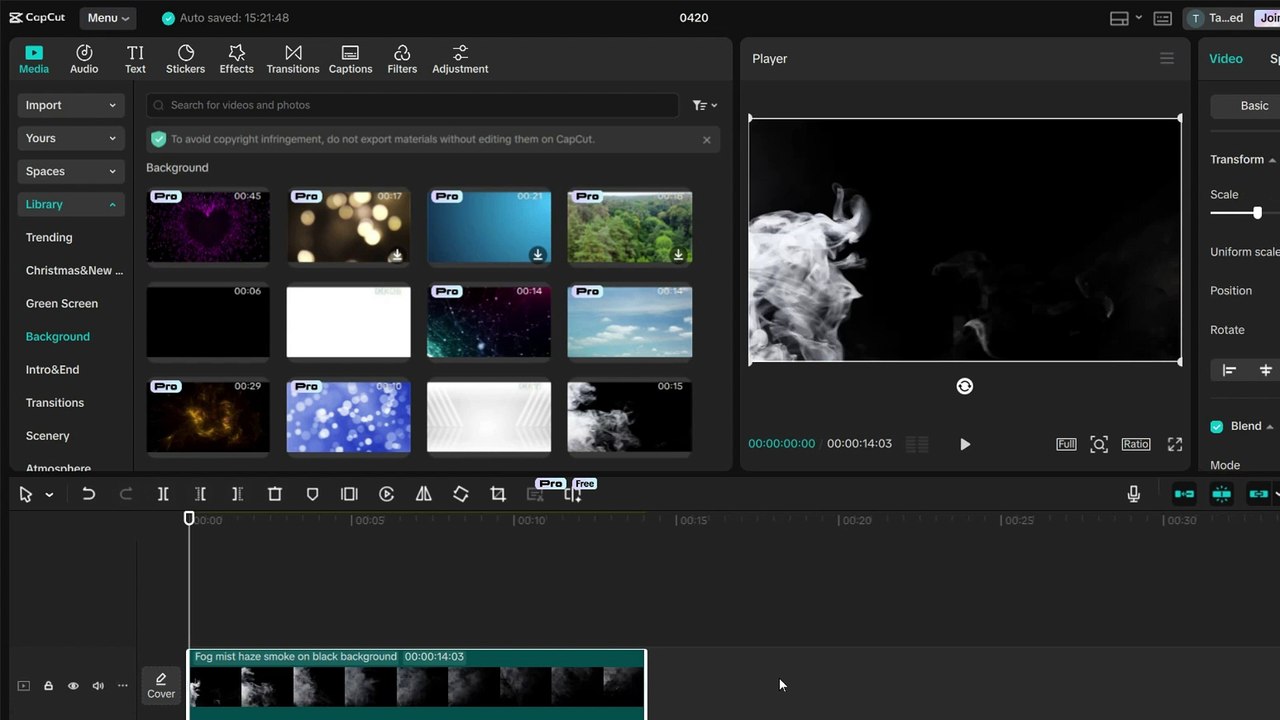The image size is (1280, 720).
Task: Click the Cover button
Action: pyautogui.click(x=161, y=686)
